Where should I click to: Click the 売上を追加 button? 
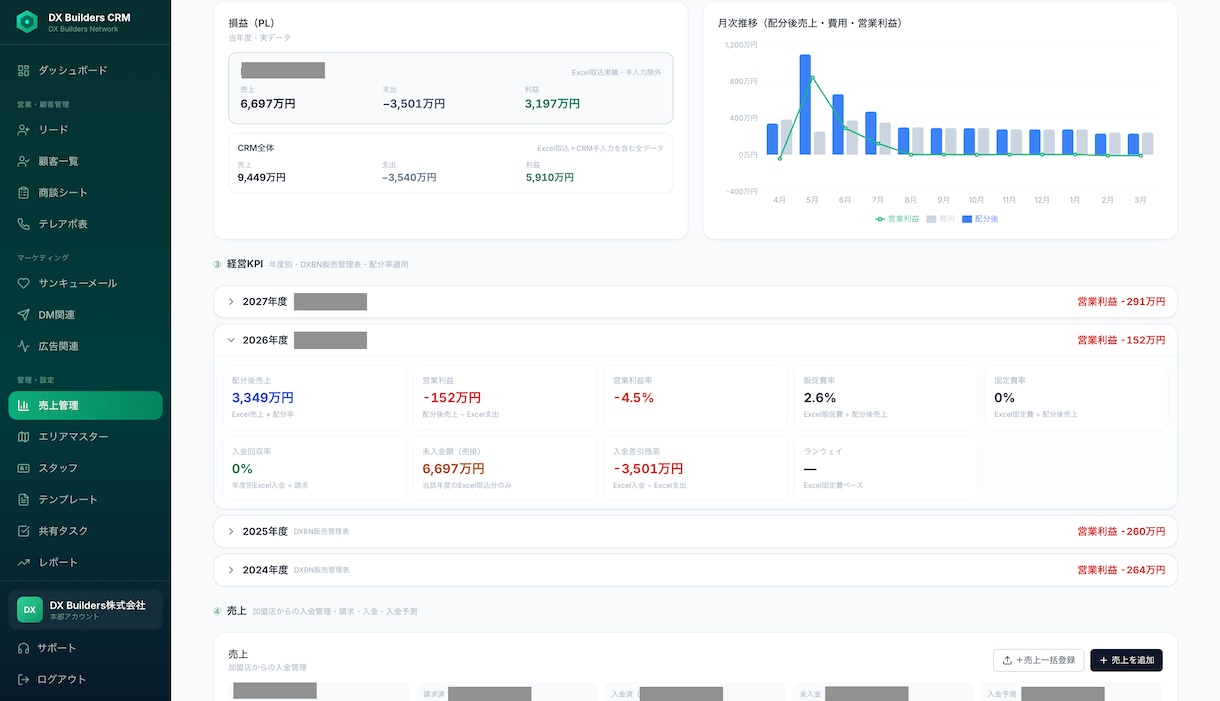coord(1126,660)
